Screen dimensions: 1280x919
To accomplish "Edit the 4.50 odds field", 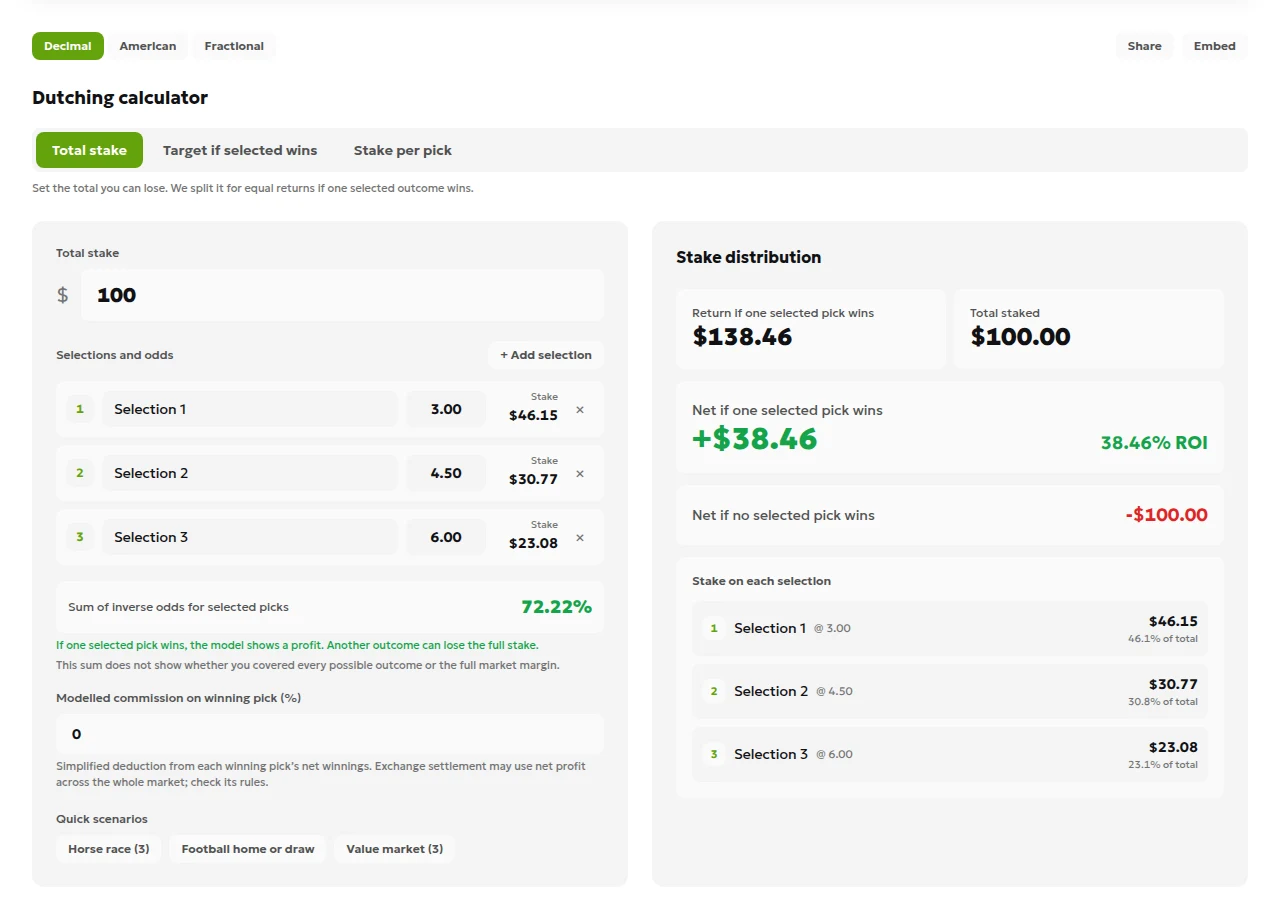I will point(446,473).
